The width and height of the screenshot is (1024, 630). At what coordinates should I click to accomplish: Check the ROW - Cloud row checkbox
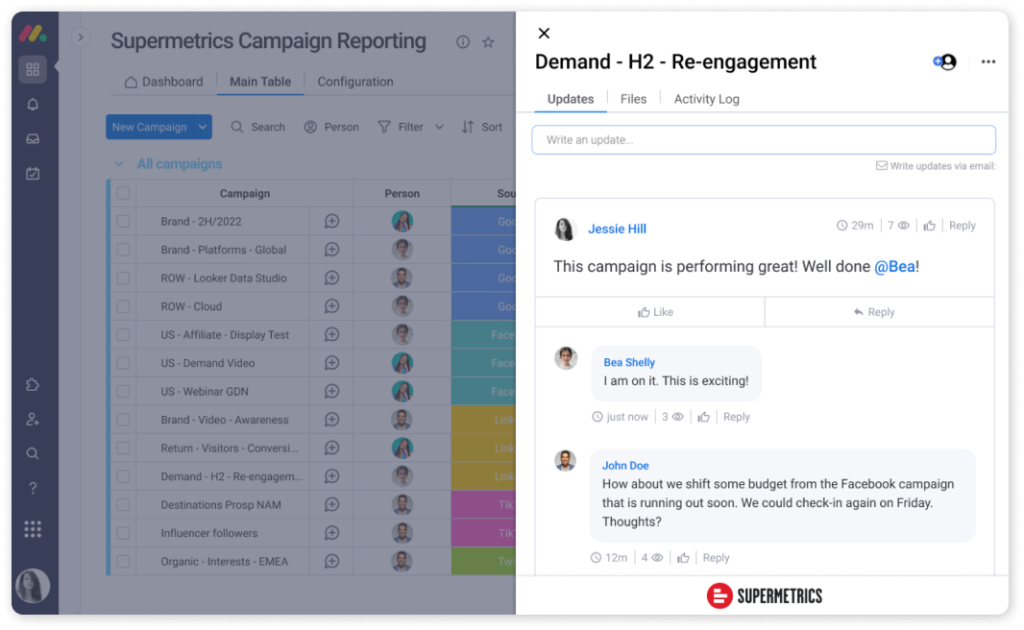pyautogui.click(x=123, y=306)
